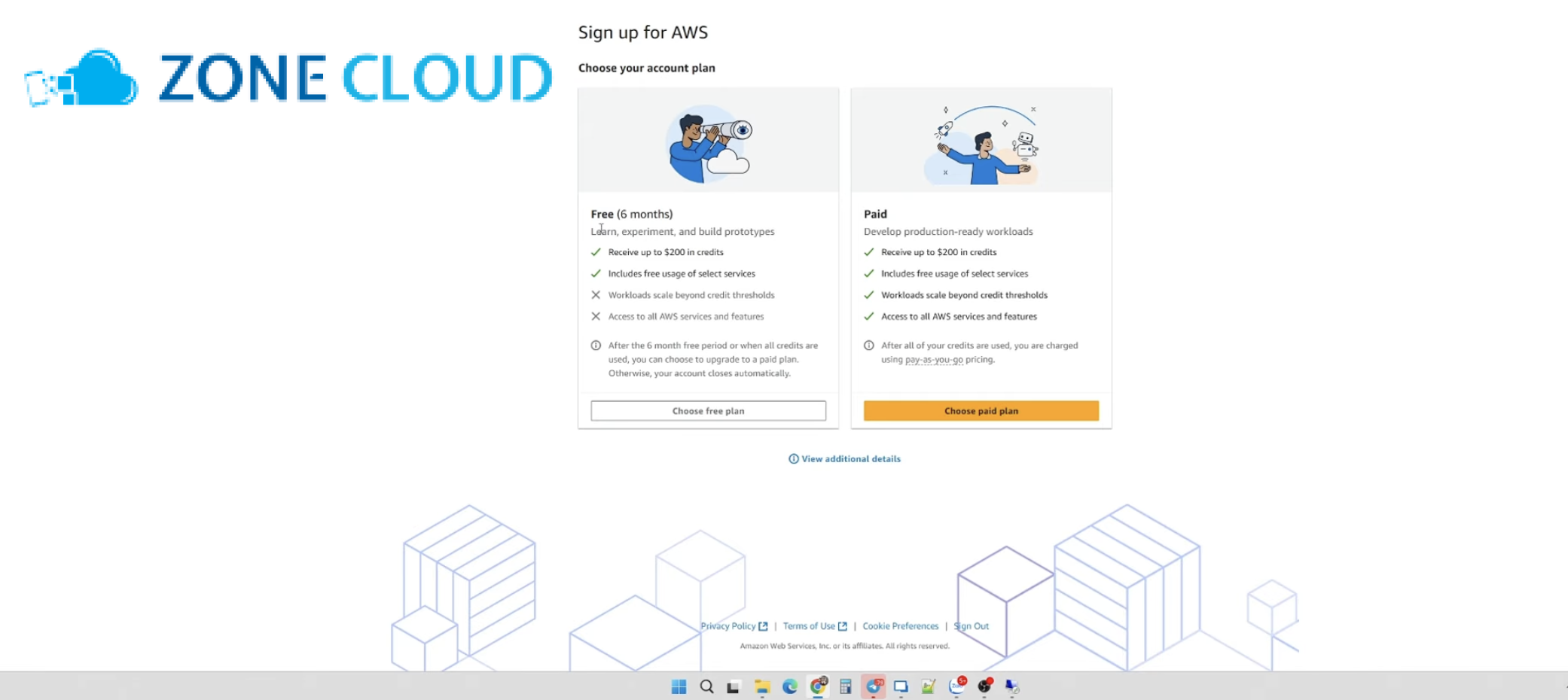Click the 'Sign up for AWS' heading
Image resolution: width=1568 pixels, height=700 pixels.
pos(643,32)
